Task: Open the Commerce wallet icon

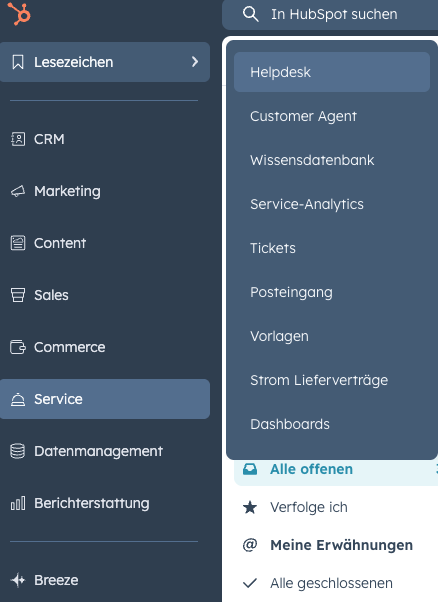Action: coord(18,347)
